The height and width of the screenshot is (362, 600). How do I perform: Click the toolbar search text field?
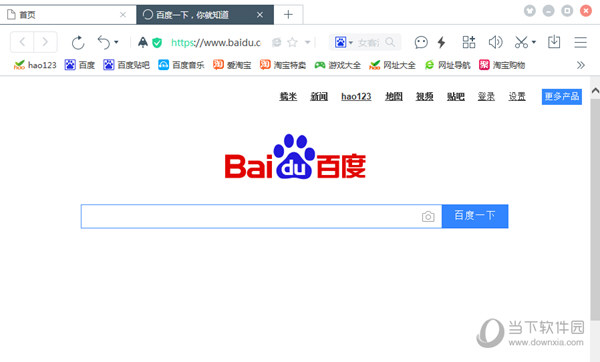369,42
